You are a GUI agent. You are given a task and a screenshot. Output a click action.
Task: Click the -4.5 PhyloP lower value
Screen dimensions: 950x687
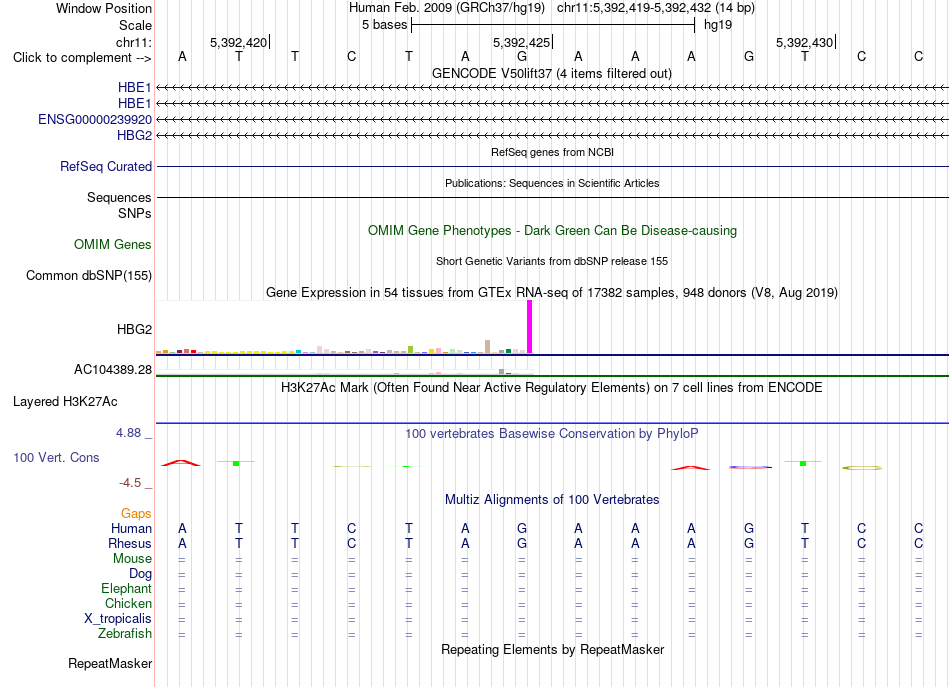click(x=130, y=483)
